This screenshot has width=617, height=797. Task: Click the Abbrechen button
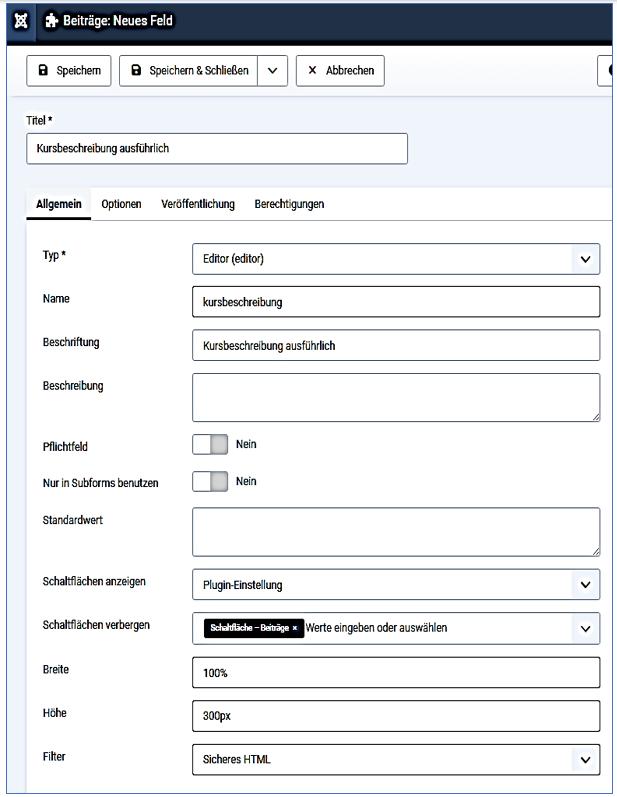point(340,71)
